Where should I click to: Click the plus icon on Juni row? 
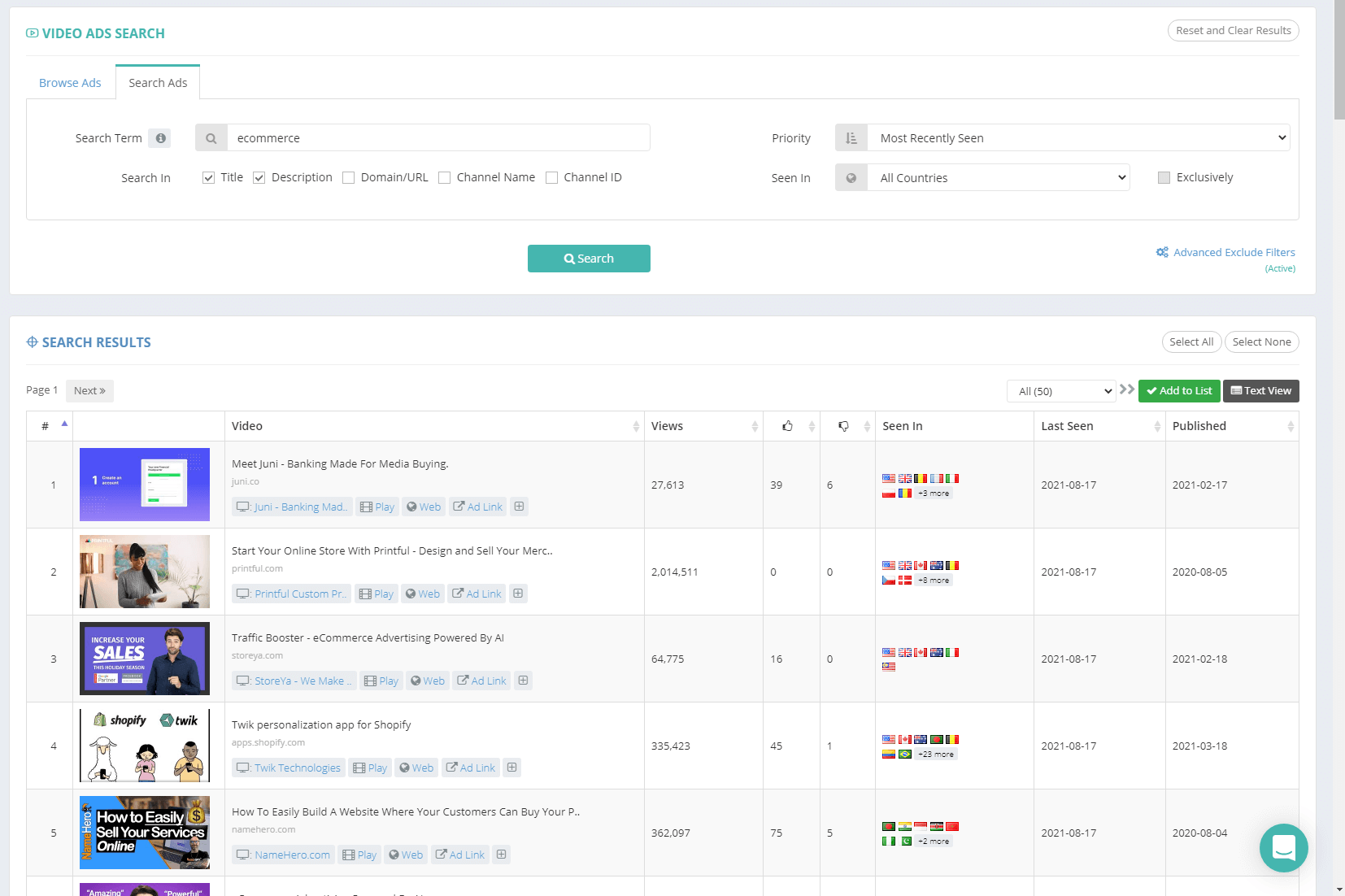coord(519,507)
